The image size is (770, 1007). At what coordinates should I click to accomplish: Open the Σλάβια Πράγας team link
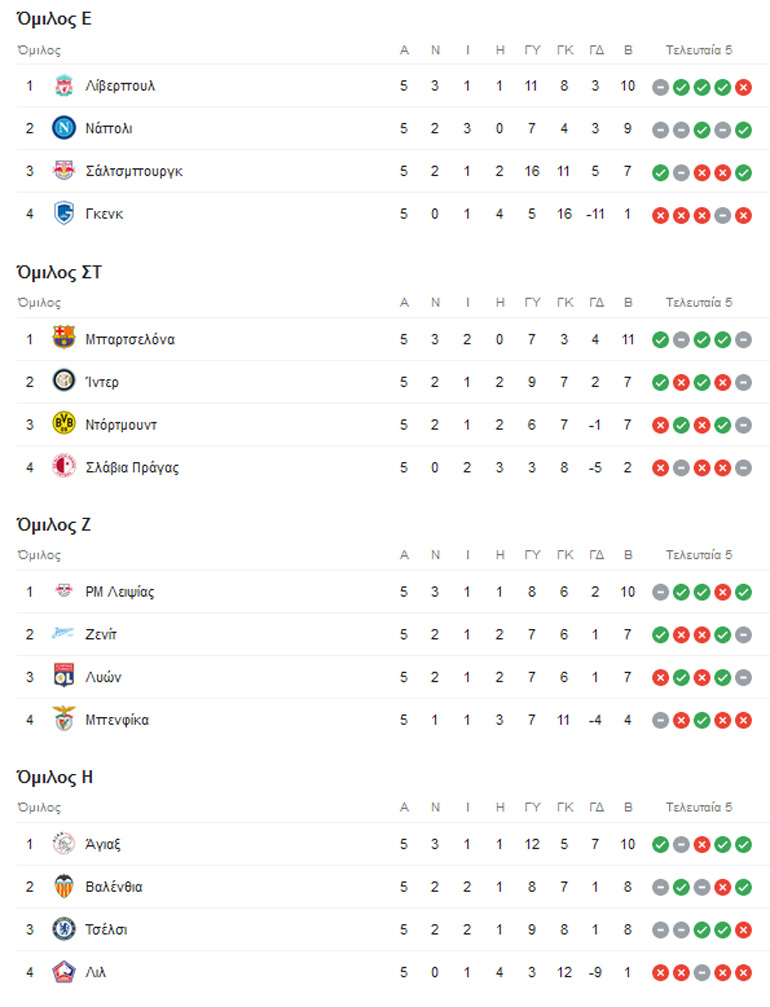point(132,467)
